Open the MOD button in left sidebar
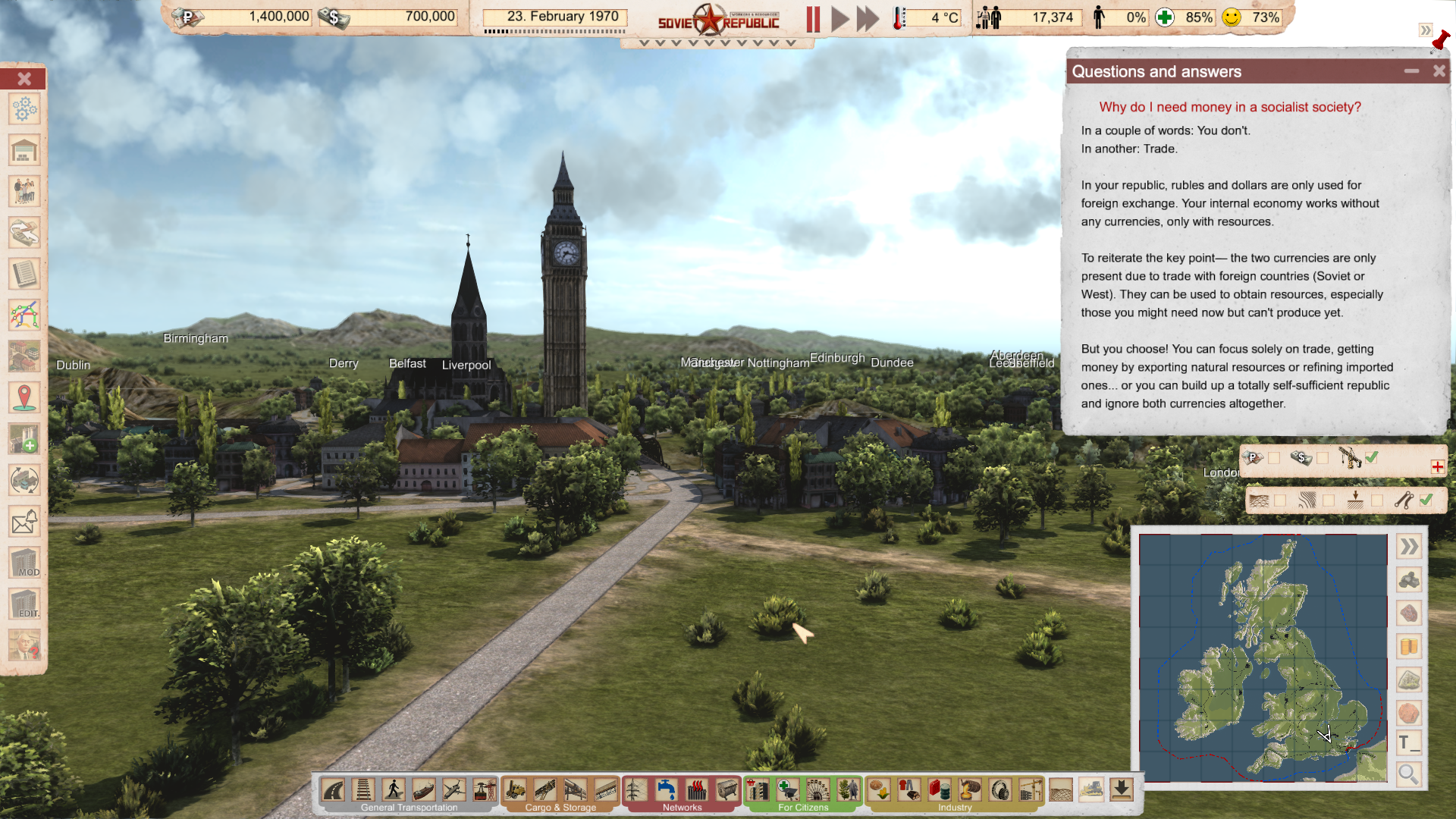Viewport: 1456px width, 819px height. 24,563
